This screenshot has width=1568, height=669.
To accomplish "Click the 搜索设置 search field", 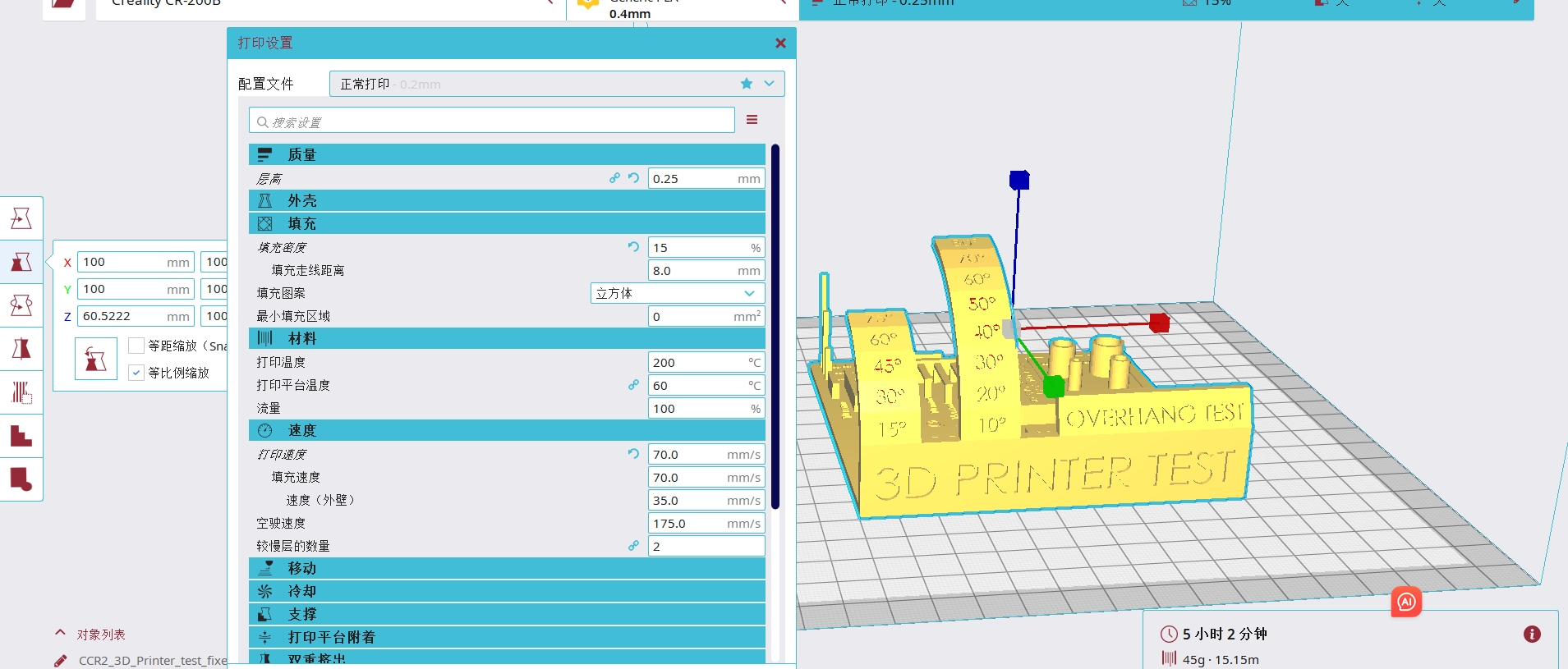I will [492, 121].
